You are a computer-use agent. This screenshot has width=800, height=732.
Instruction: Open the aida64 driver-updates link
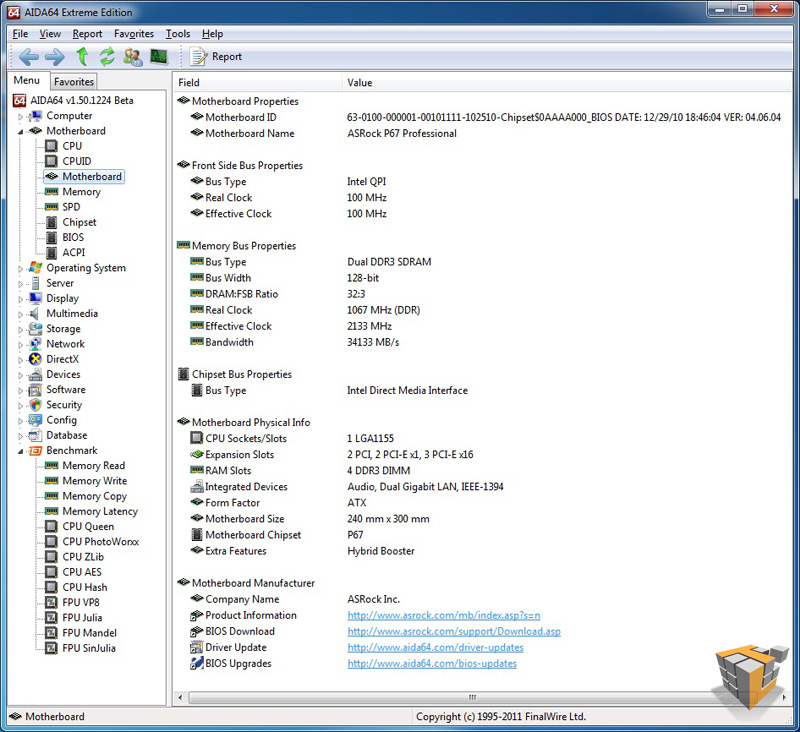[x=435, y=648]
